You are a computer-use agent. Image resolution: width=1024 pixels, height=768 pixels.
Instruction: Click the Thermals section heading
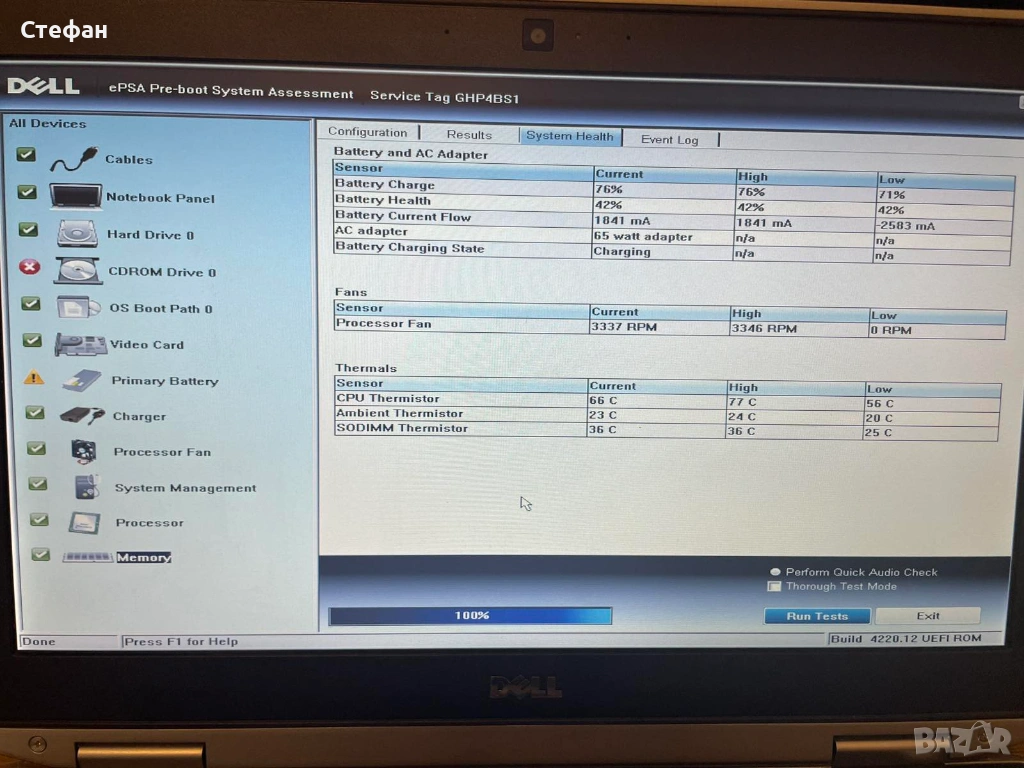[366, 368]
